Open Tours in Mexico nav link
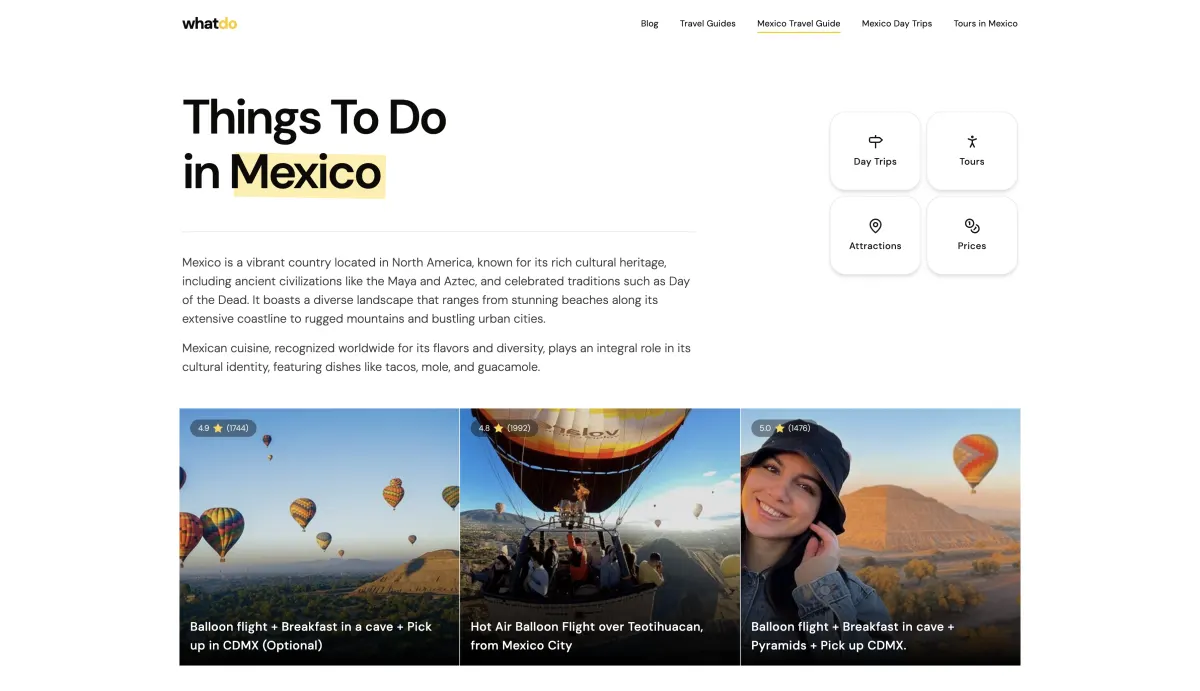1200x691 pixels. point(986,24)
